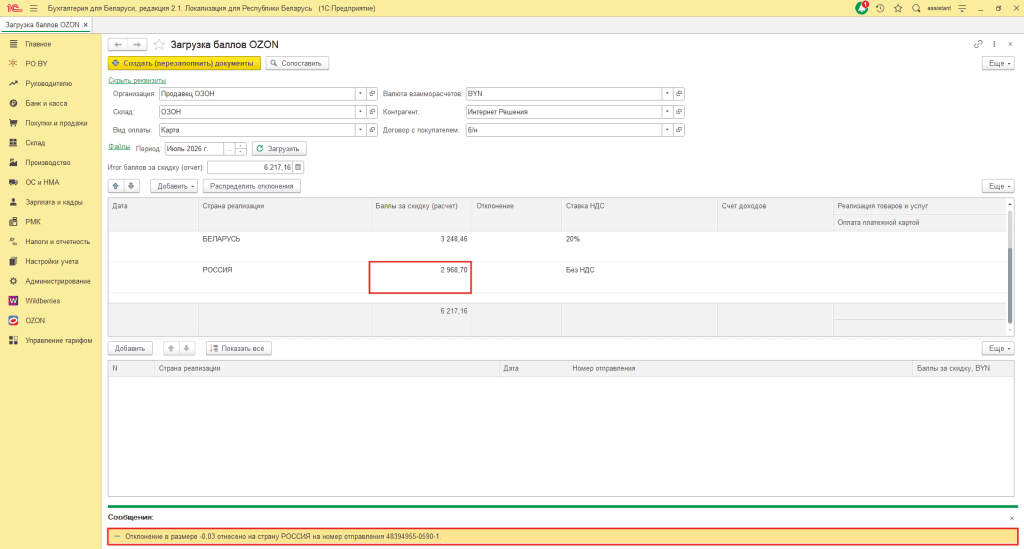Open the Добавить dropdown above upper table

click(x=174, y=186)
